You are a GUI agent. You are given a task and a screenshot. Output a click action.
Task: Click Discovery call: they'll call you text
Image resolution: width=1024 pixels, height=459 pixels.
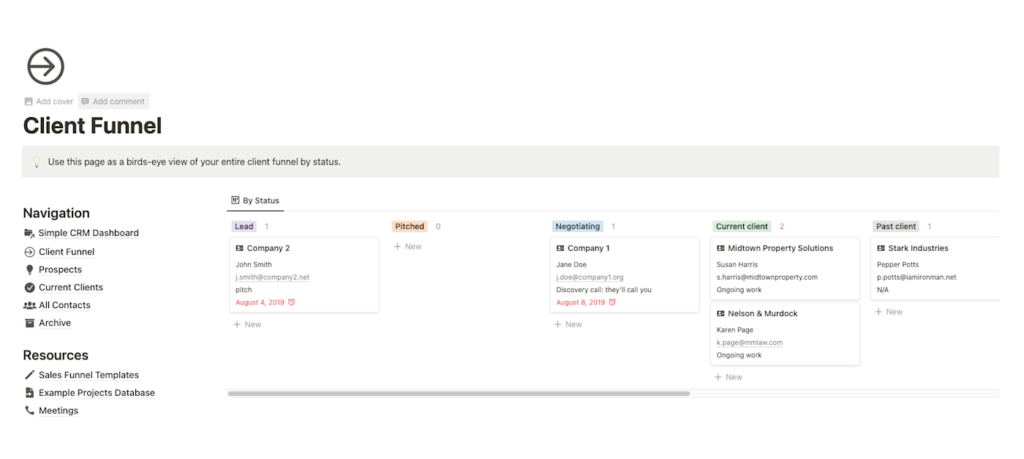tap(604, 289)
